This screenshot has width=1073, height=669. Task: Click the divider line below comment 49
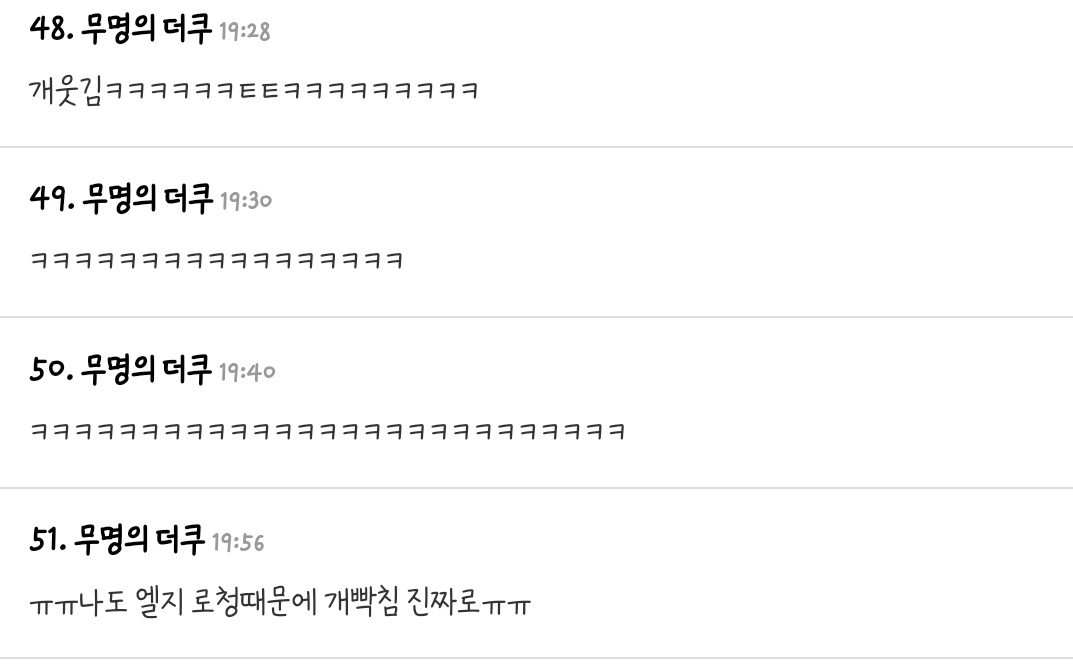pos(536,317)
